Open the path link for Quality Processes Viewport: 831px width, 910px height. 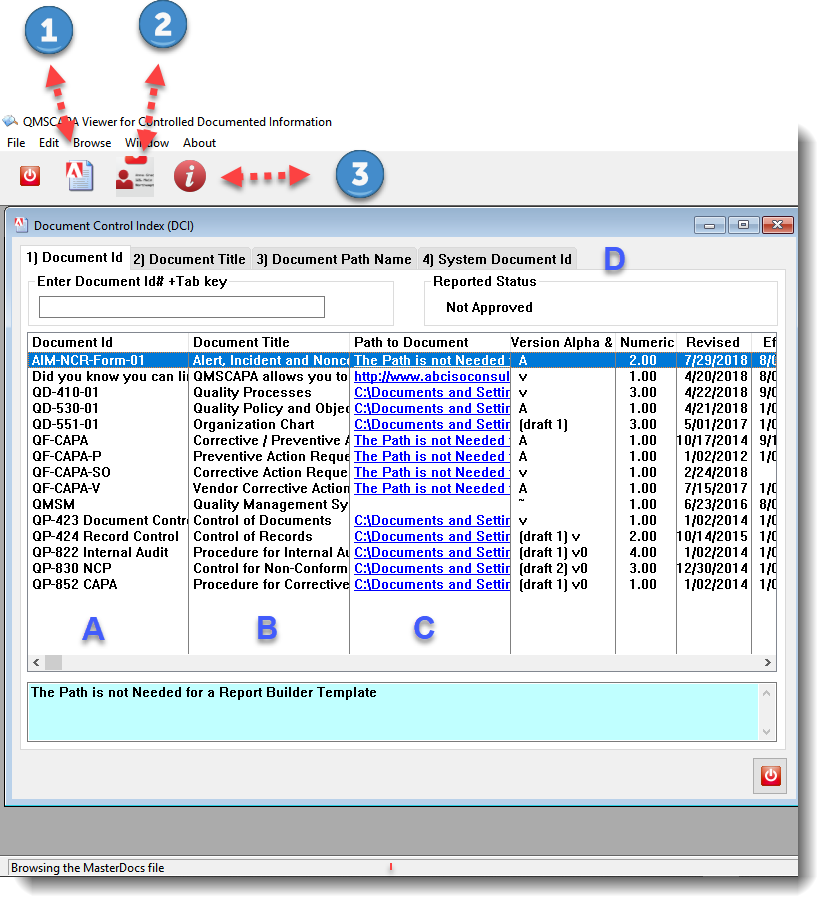[x=431, y=392]
